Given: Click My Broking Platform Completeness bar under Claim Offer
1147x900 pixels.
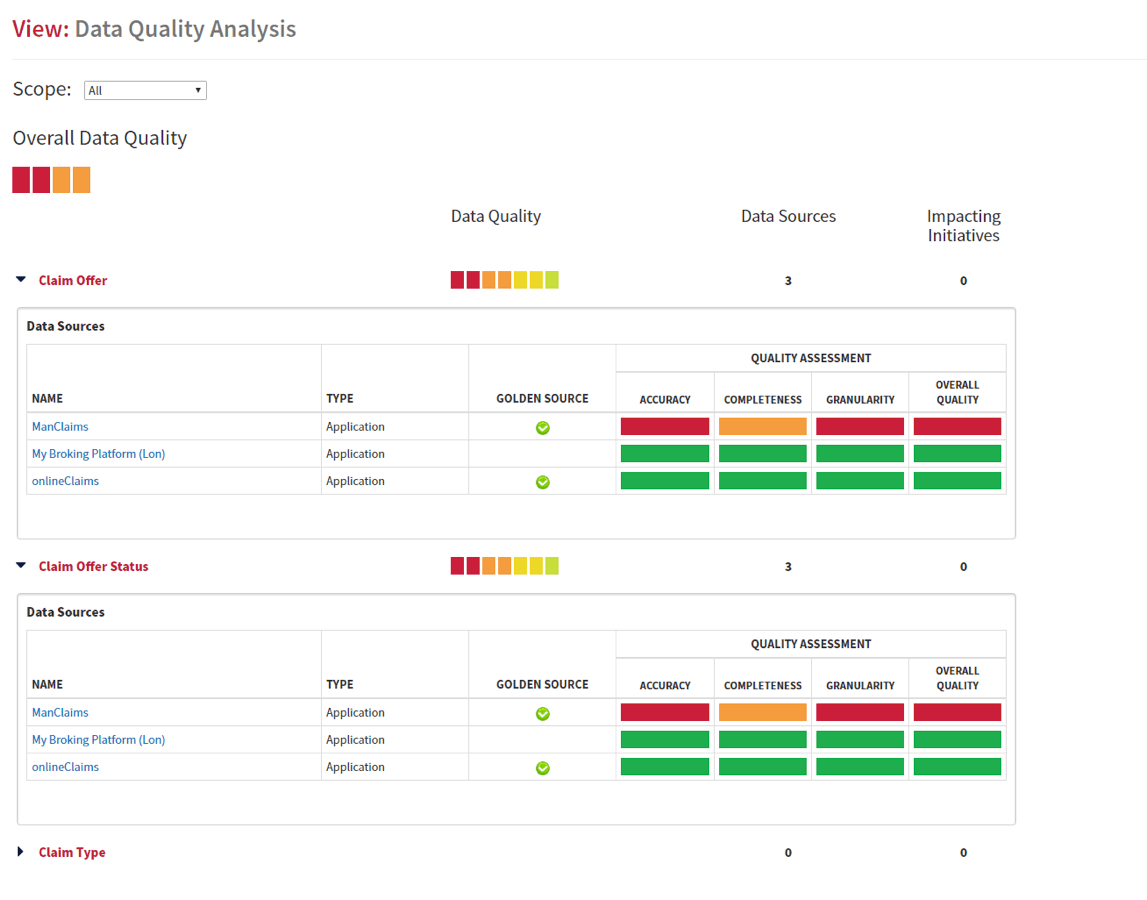Looking at the screenshot, I should (x=763, y=454).
